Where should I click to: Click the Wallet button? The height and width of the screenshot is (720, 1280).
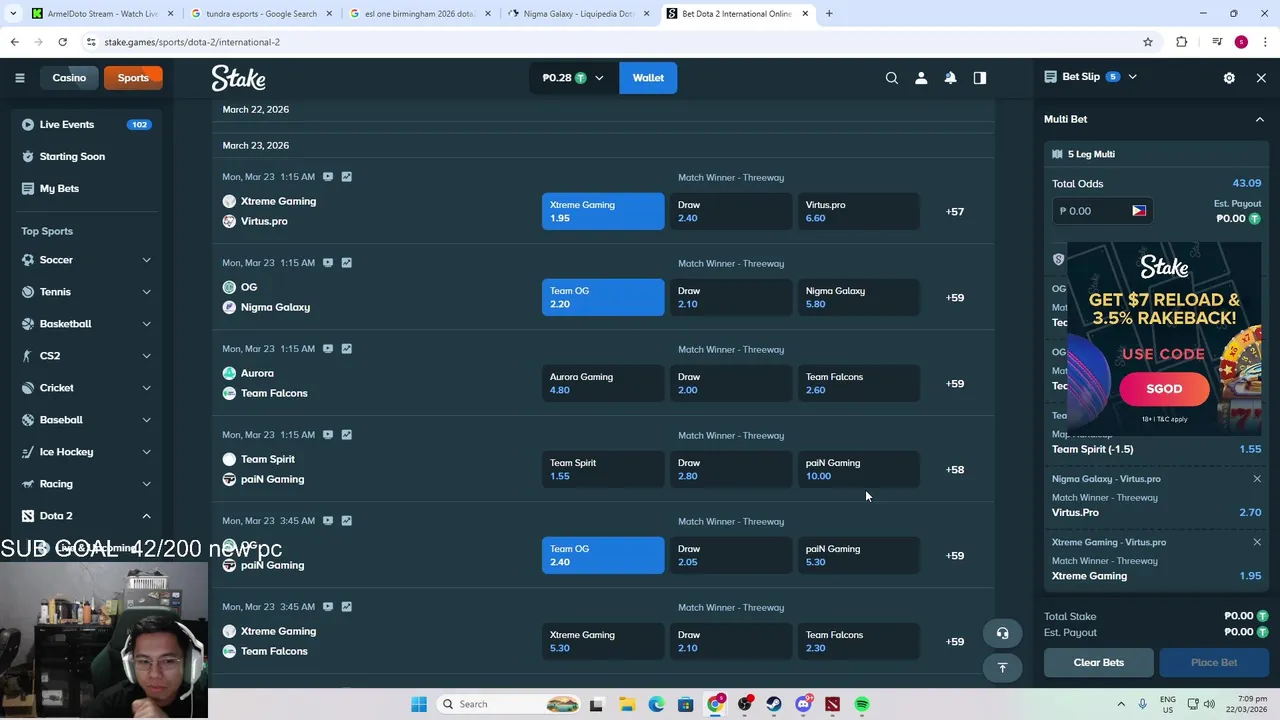click(x=648, y=78)
